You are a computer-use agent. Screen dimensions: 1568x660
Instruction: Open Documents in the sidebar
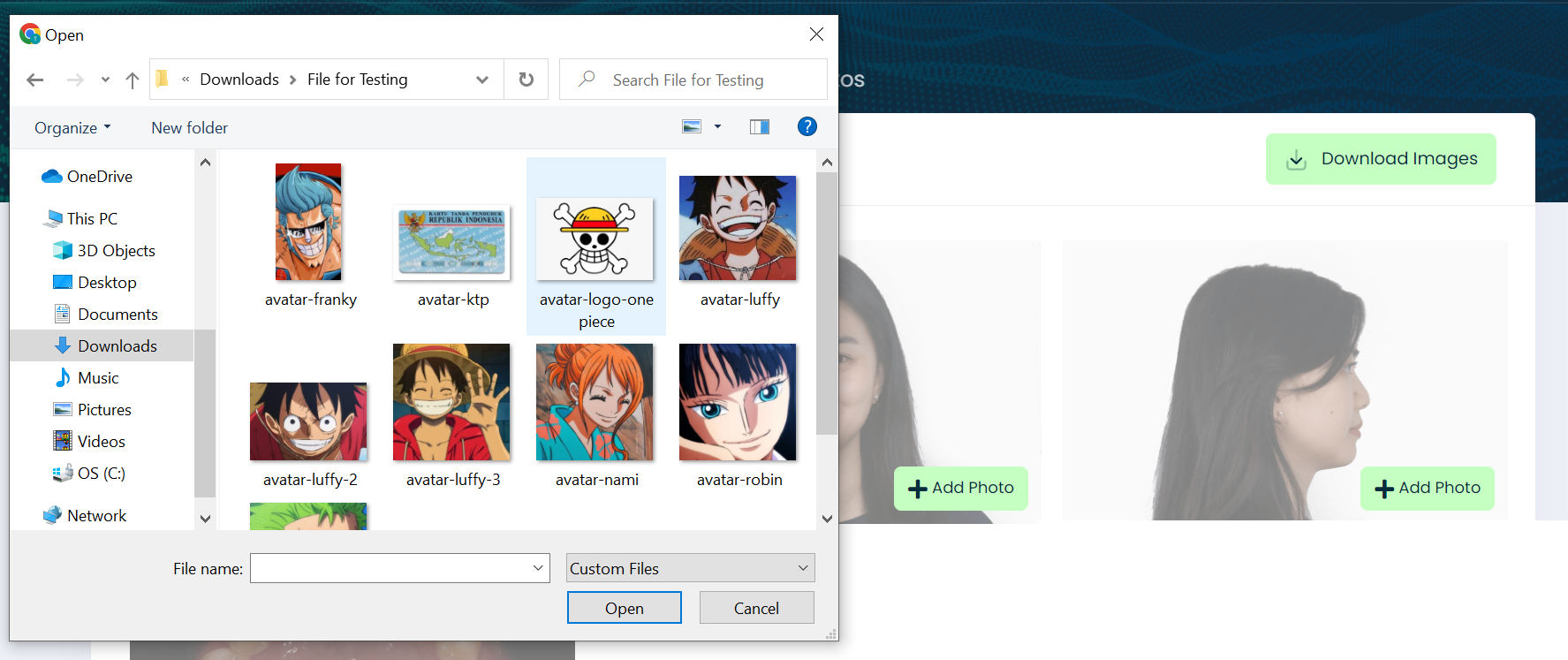point(117,315)
